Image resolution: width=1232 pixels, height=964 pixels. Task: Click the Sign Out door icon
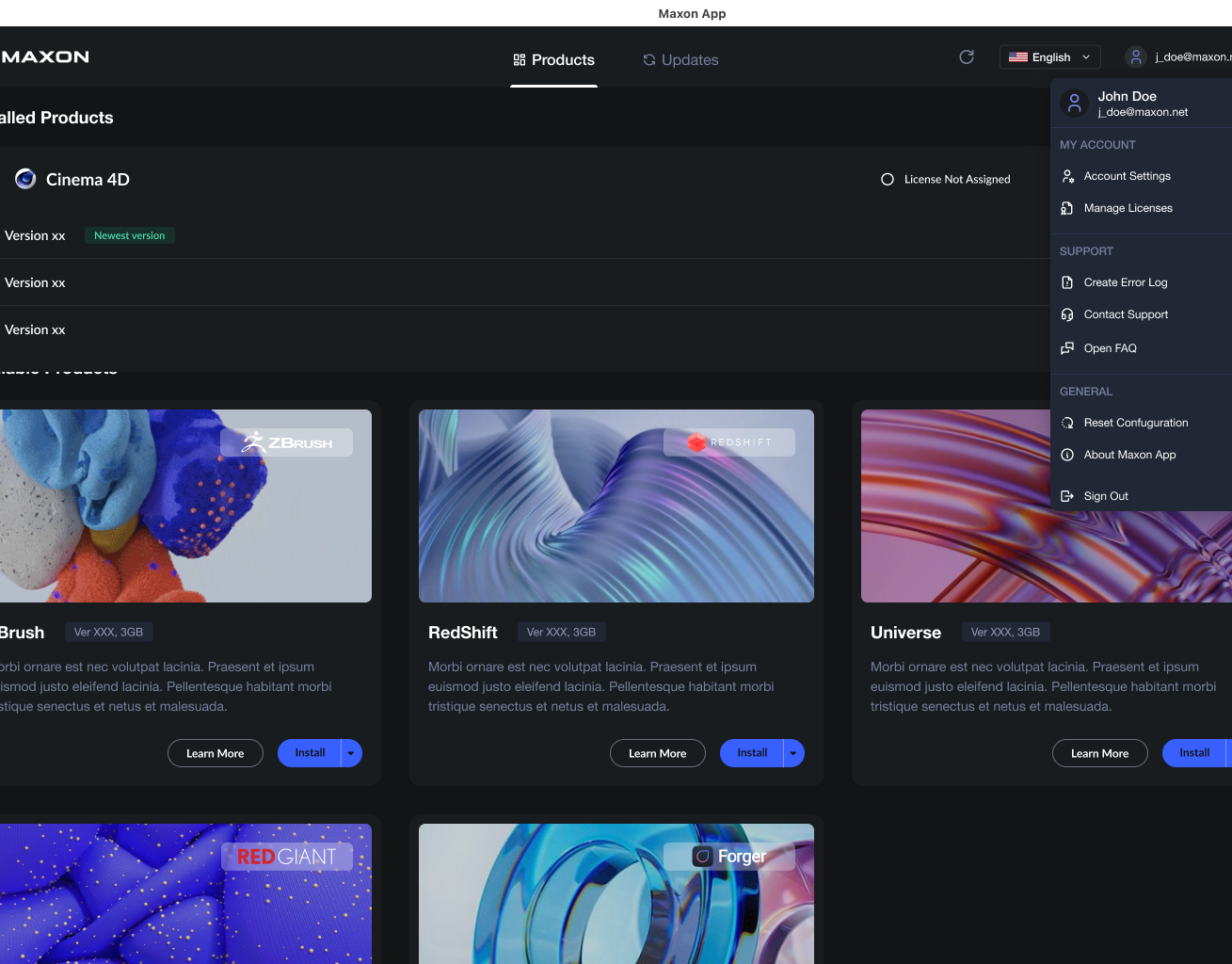[1067, 496]
